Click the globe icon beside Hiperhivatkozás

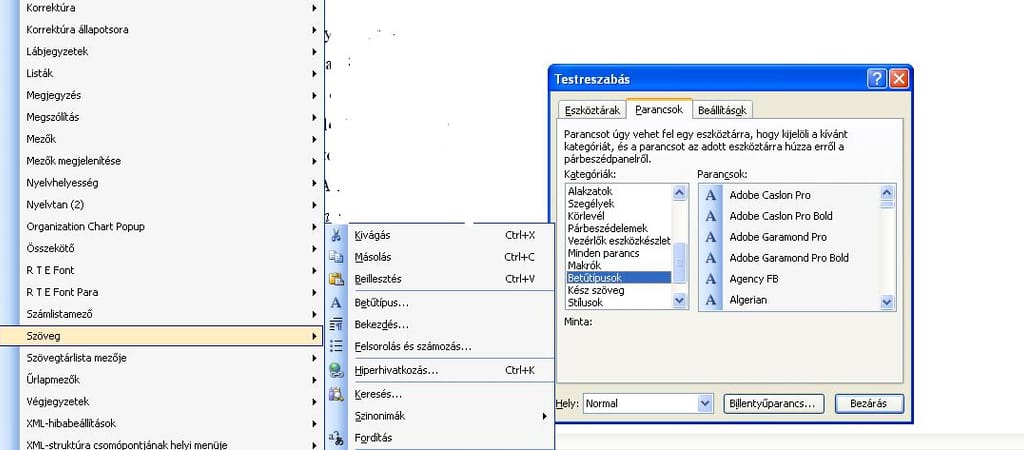pyautogui.click(x=337, y=370)
